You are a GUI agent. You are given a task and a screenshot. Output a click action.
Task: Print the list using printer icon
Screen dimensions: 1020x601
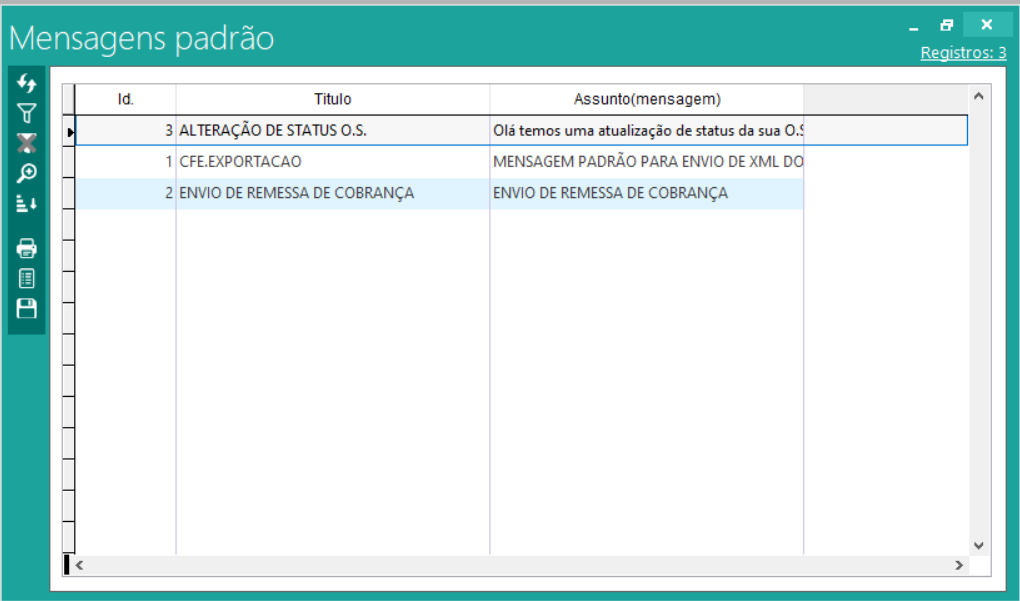tap(27, 248)
